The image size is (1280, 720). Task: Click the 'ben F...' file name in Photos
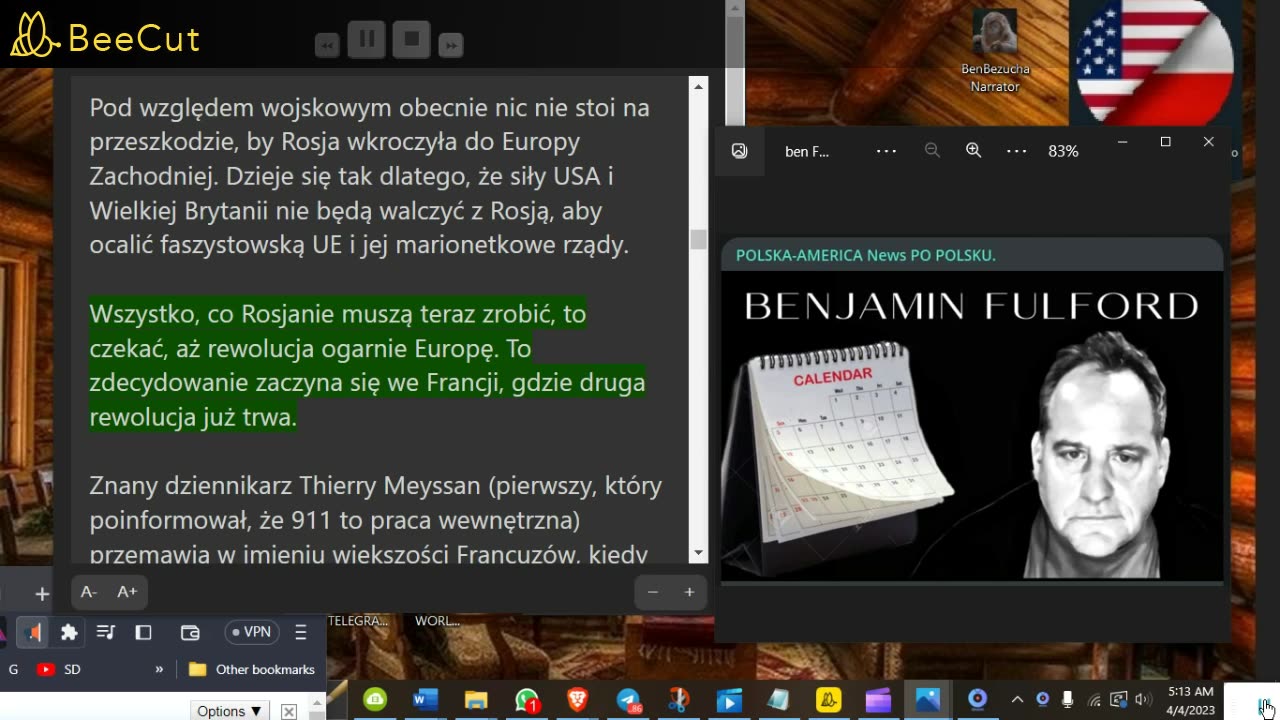click(x=807, y=151)
